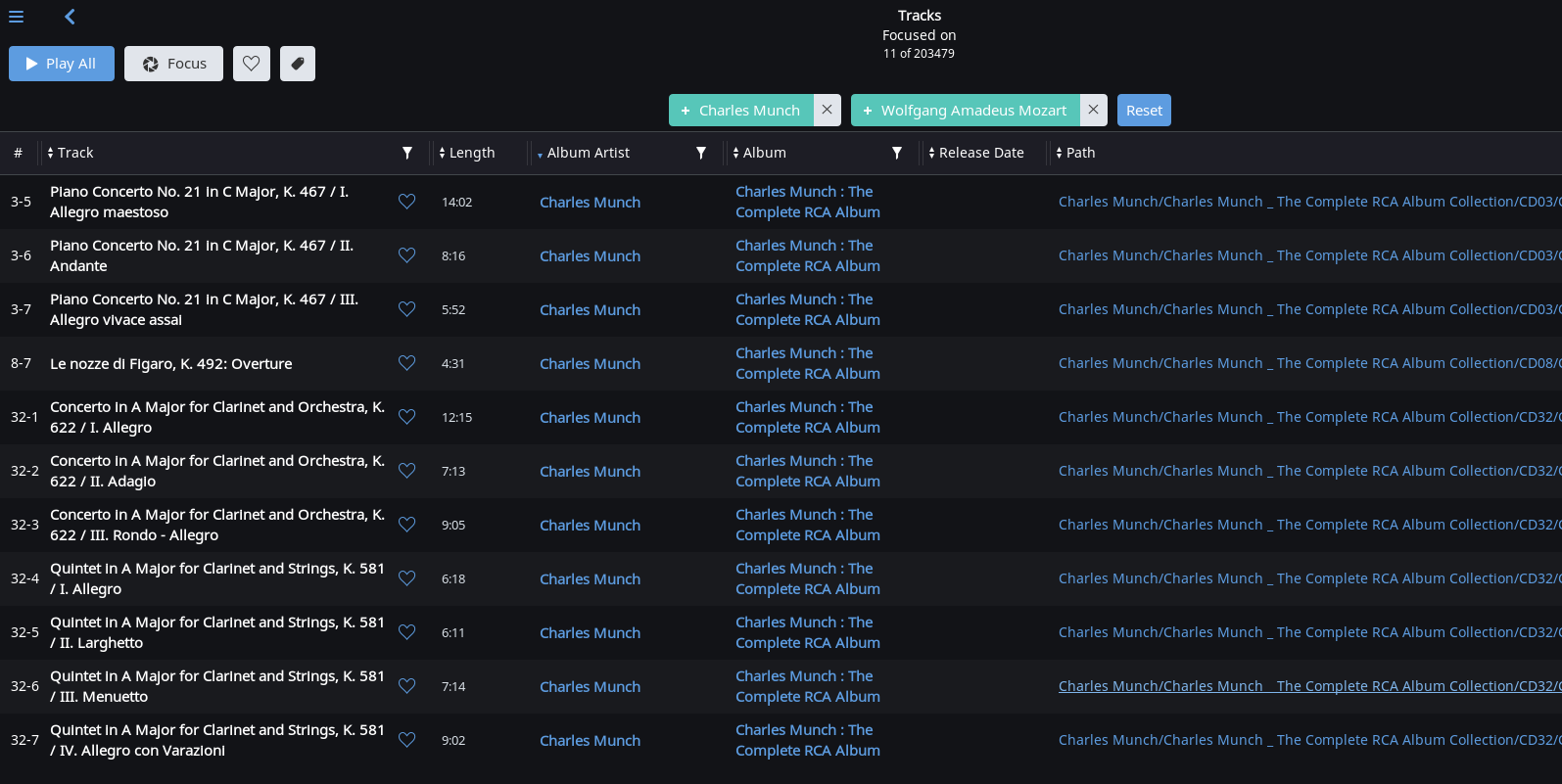Viewport: 1562px width, 784px height.
Task: Sort by the Release Date column header
Action: pyautogui.click(x=976, y=153)
